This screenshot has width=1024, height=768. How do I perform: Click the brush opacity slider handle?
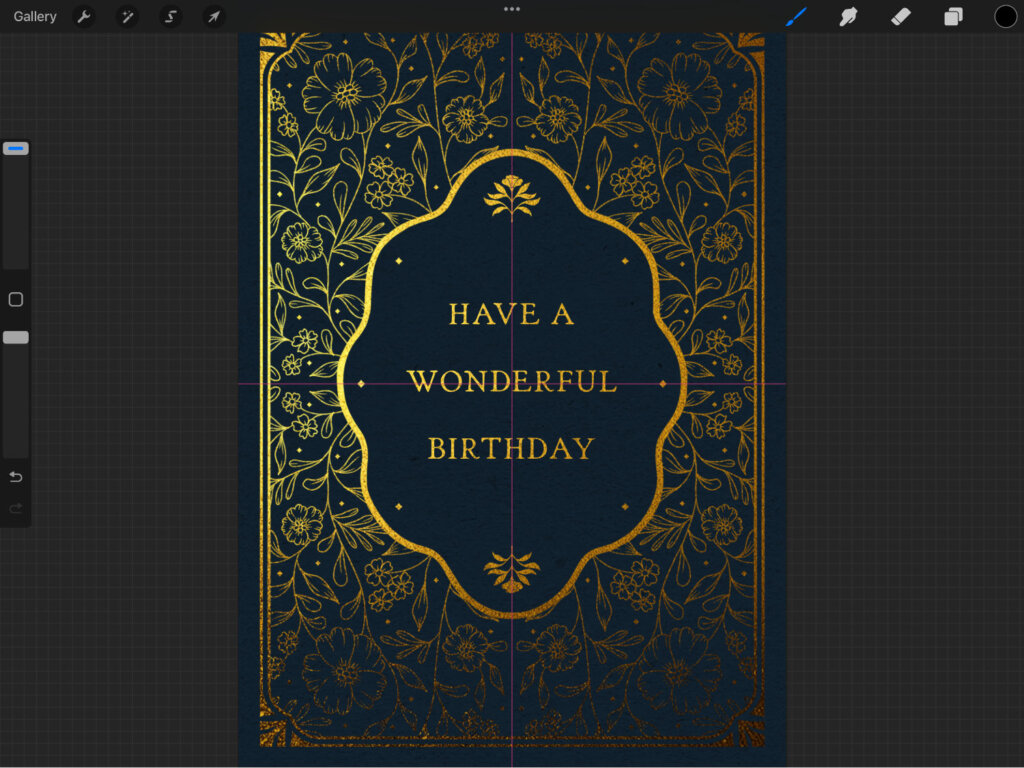[16, 338]
